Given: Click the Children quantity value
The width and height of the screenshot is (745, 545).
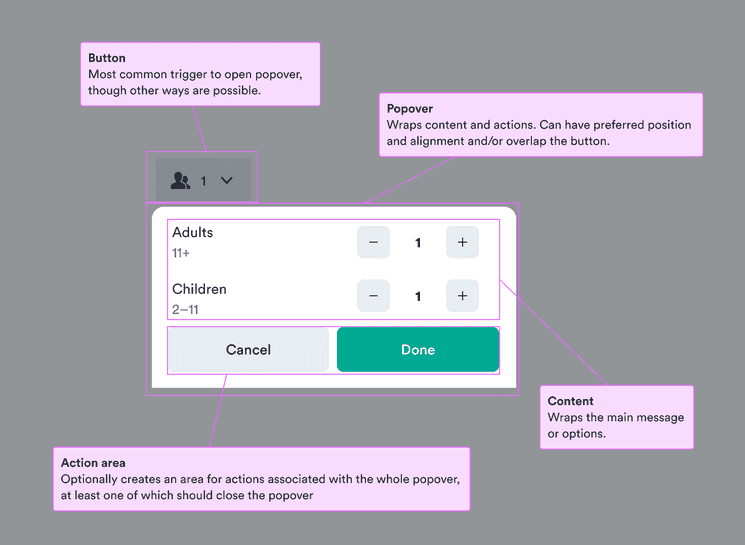Looking at the screenshot, I should tap(418, 297).
